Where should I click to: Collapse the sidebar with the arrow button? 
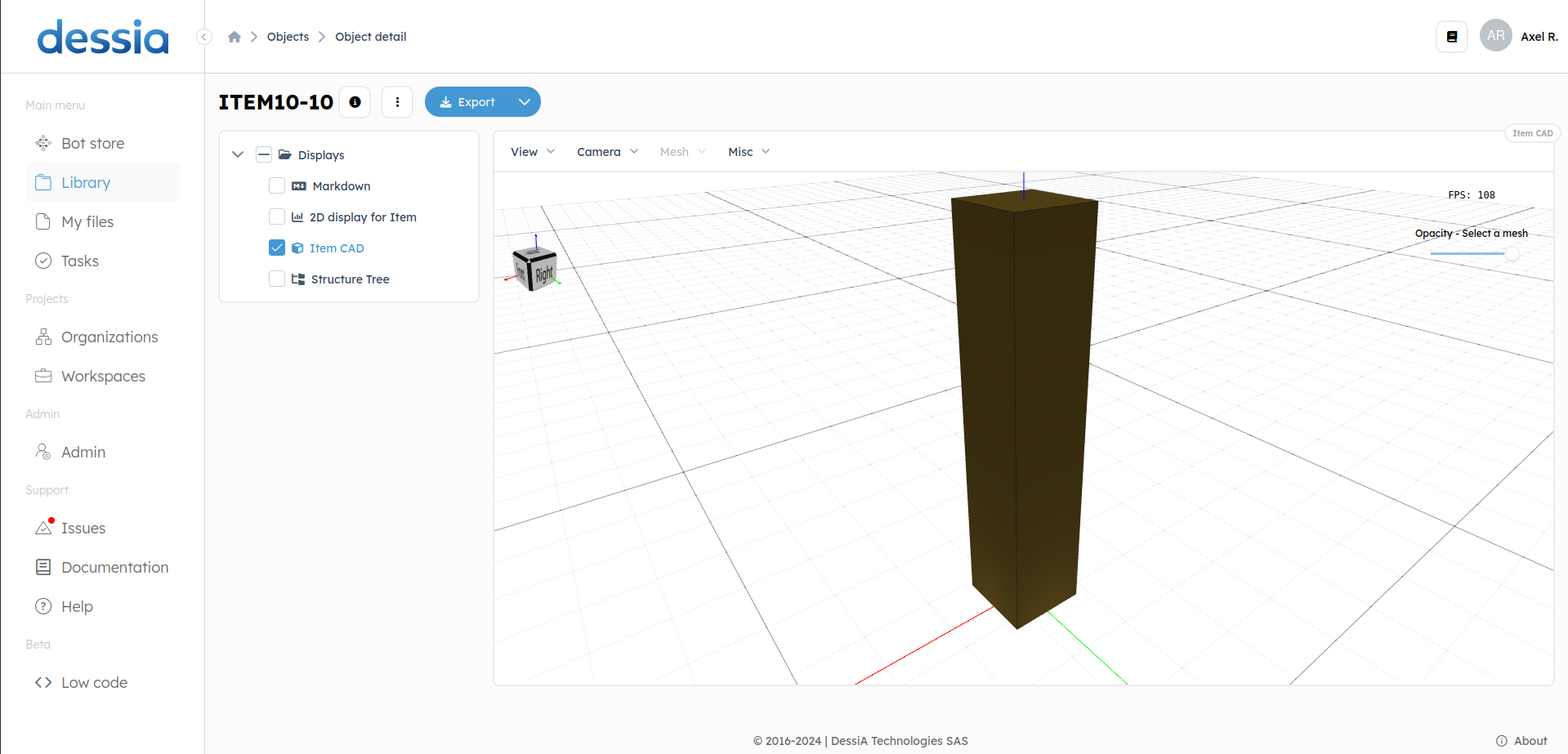click(204, 37)
